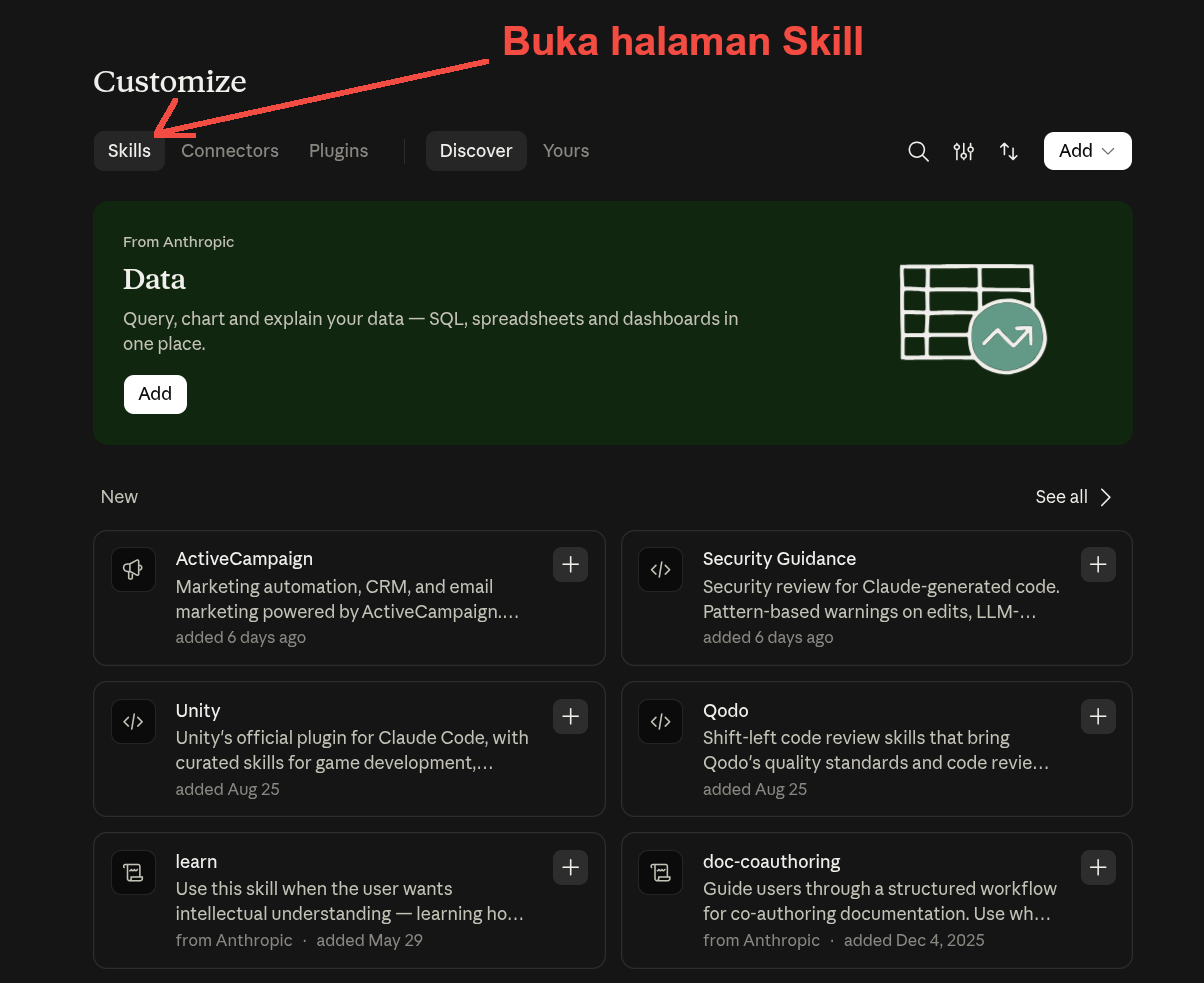Image resolution: width=1204 pixels, height=983 pixels.
Task: Click the Customize page heading
Action: tap(170, 81)
